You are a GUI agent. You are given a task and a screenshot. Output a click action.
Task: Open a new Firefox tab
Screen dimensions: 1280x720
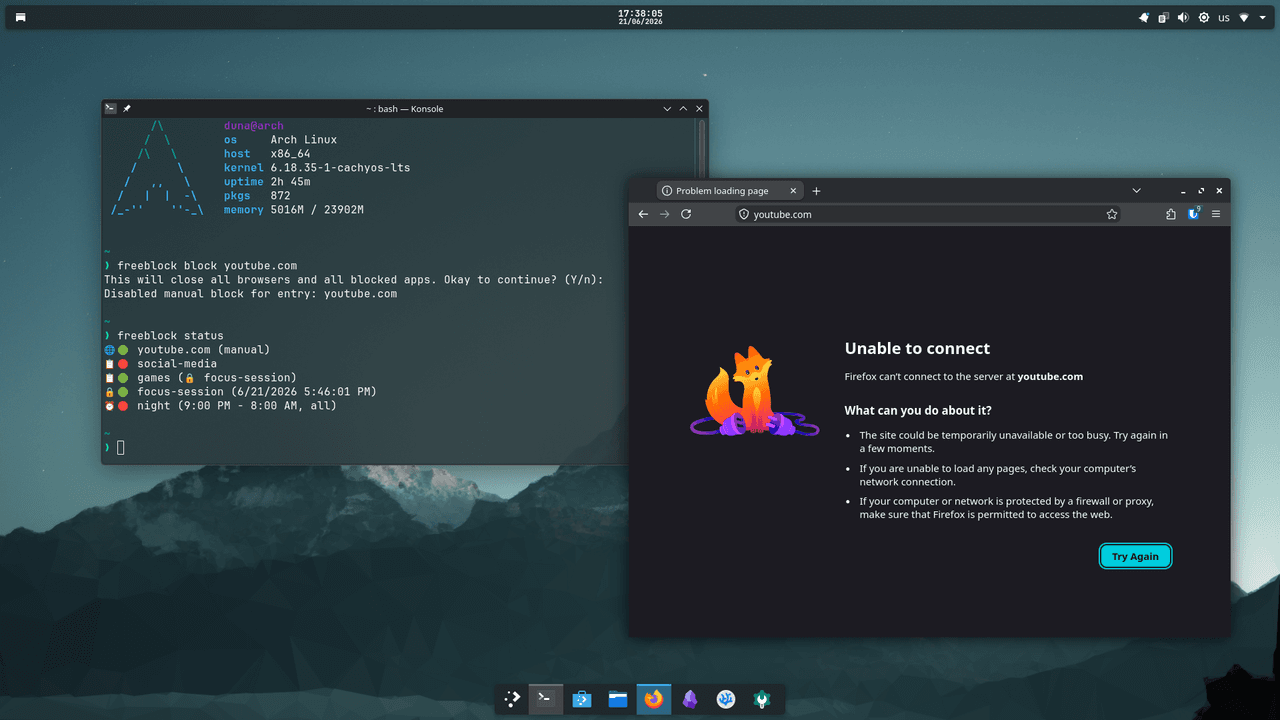[816, 191]
